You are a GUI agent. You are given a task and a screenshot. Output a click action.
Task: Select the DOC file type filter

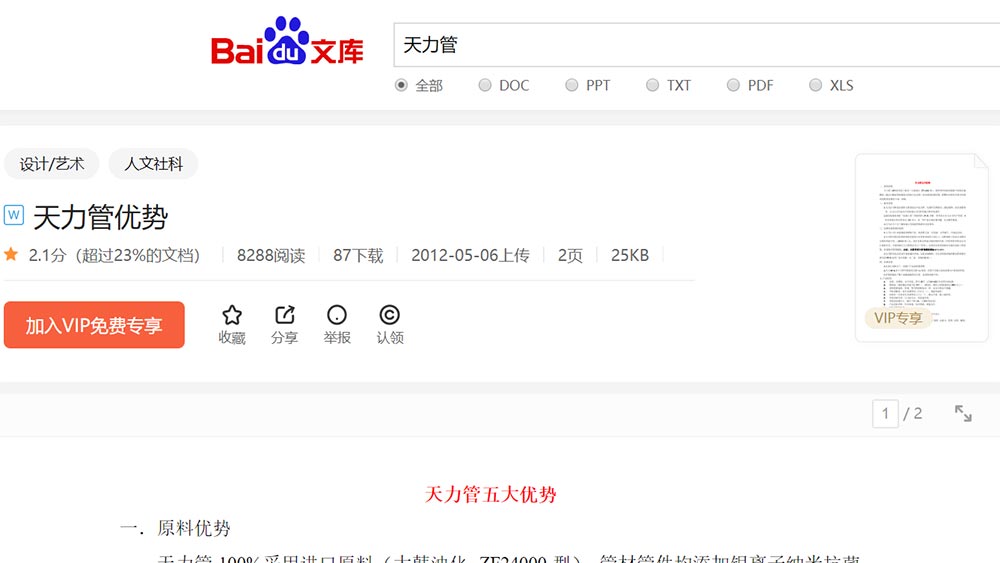[x=485, y=85]
